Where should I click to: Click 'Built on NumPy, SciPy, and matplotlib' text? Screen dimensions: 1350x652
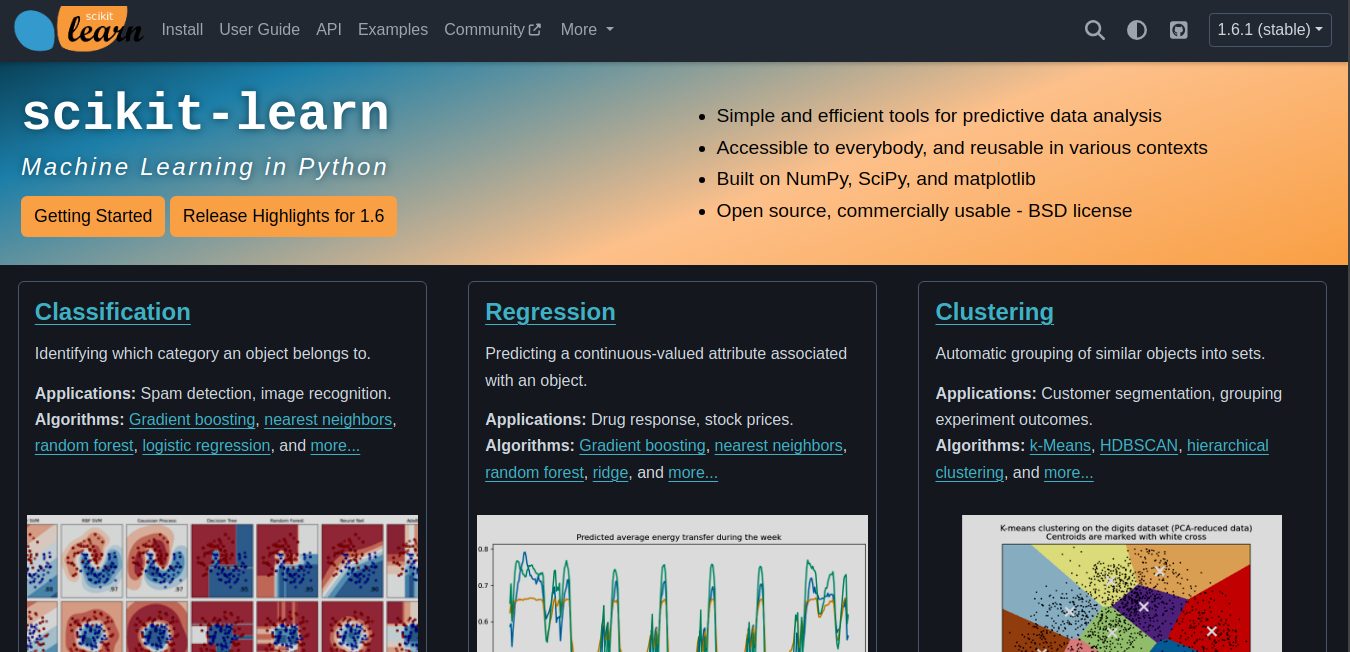(x=876, y=179)
